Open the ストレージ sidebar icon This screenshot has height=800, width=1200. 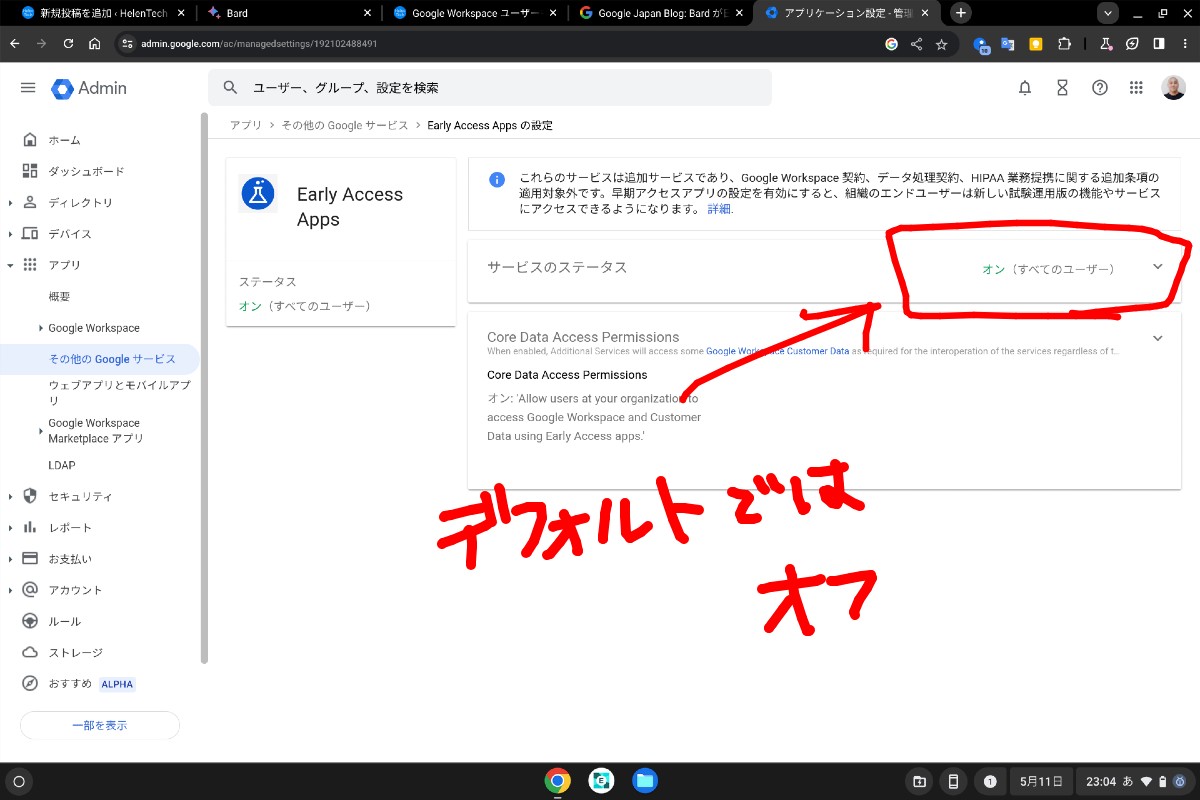tap(30, 651)
